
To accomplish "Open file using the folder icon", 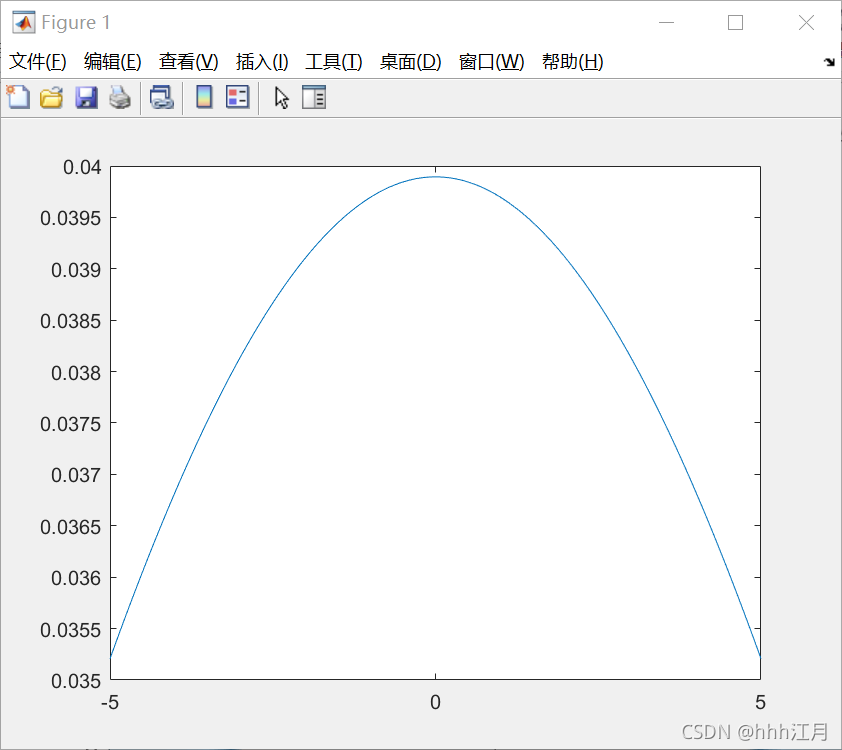I will pyautogui.click(x=52, y=98).
